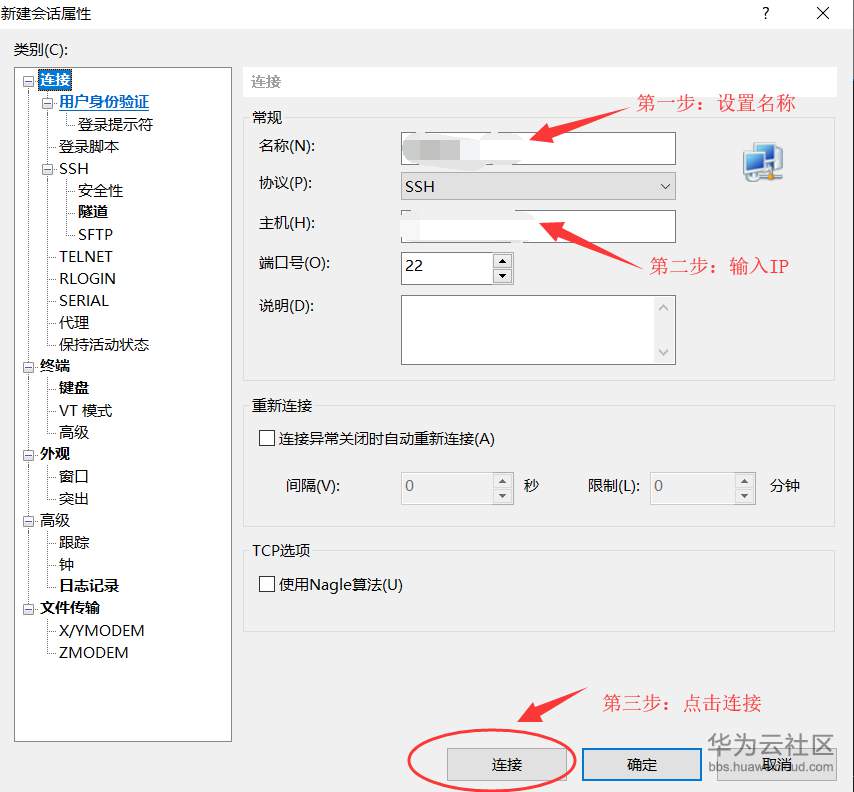
Task: Click the 确定 button
Action: (642, 764)
